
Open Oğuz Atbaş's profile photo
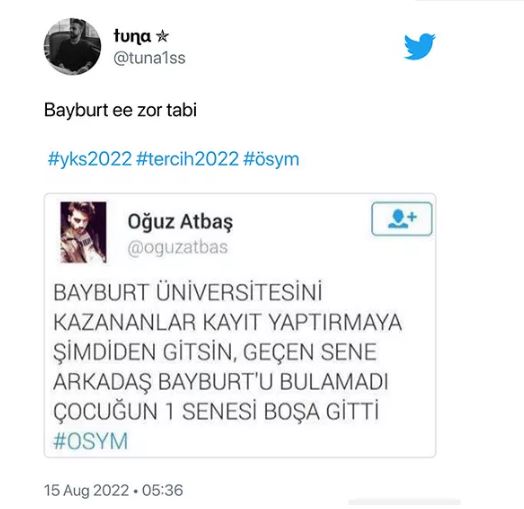click(83, 232)
